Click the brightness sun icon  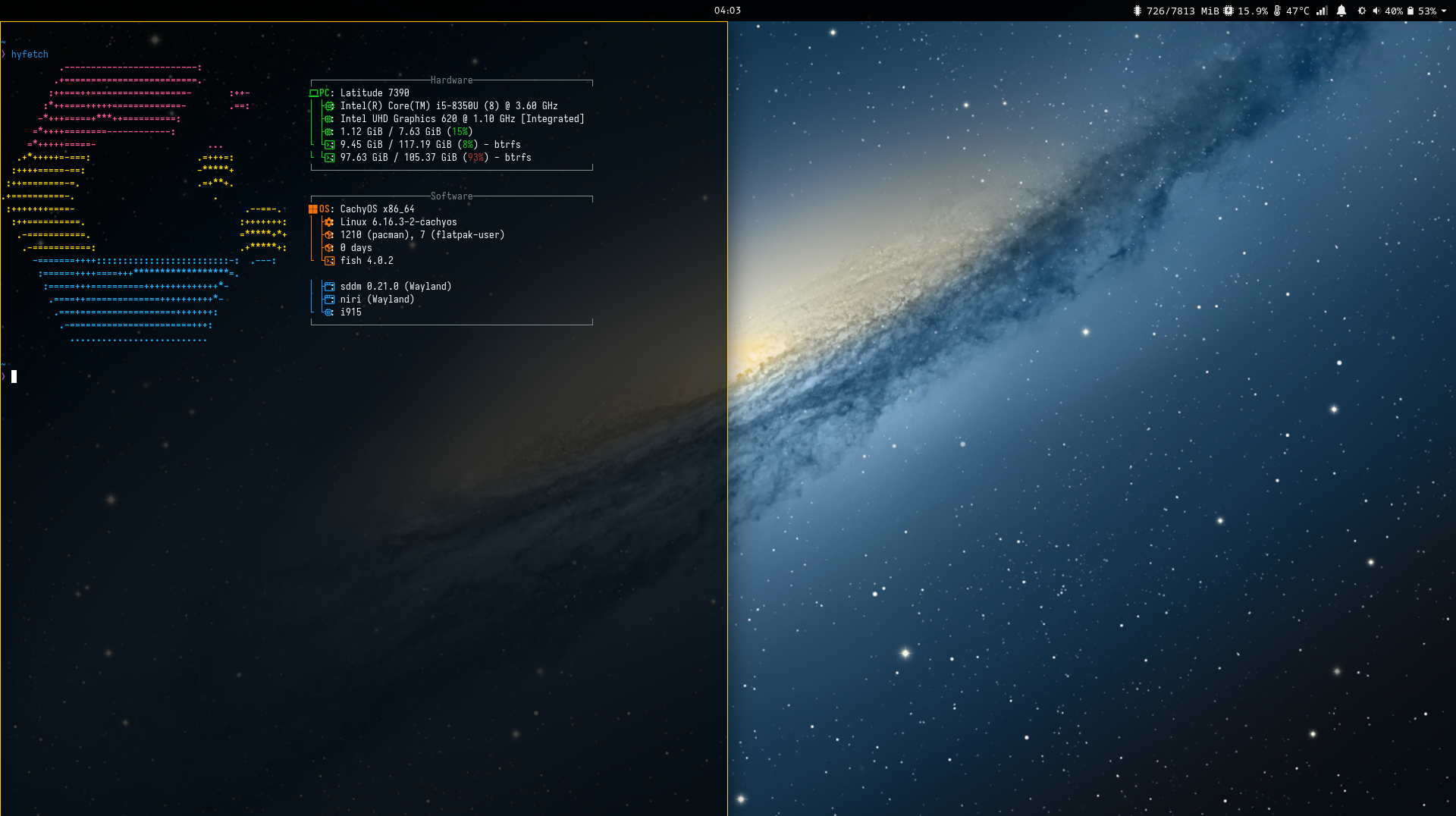pos(1362,11)
